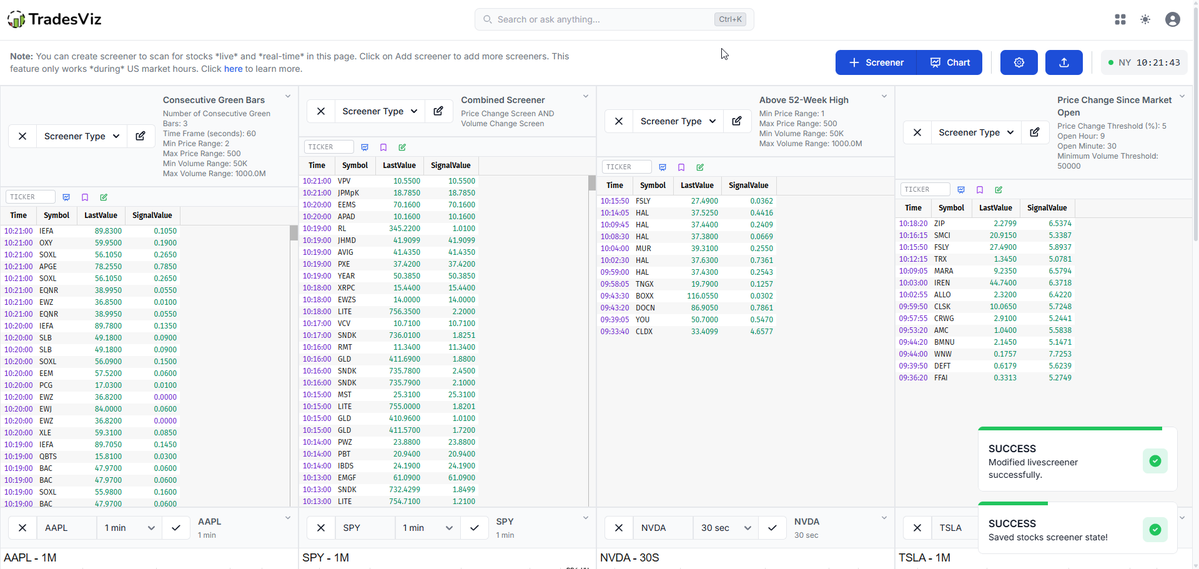This screenshot has width=1199, height=569.
Task: Collapse the AAPL chart panel chevron
Action: (288, 518)
